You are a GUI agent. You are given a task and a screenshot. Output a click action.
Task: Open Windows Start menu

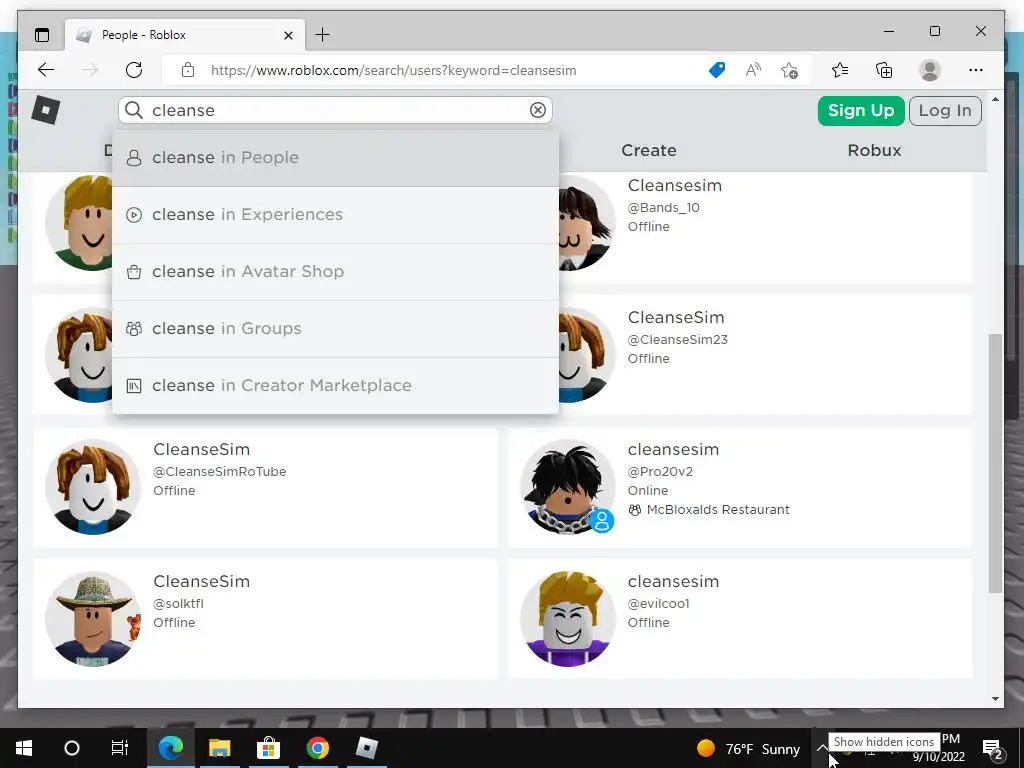(x=24, y=748)
